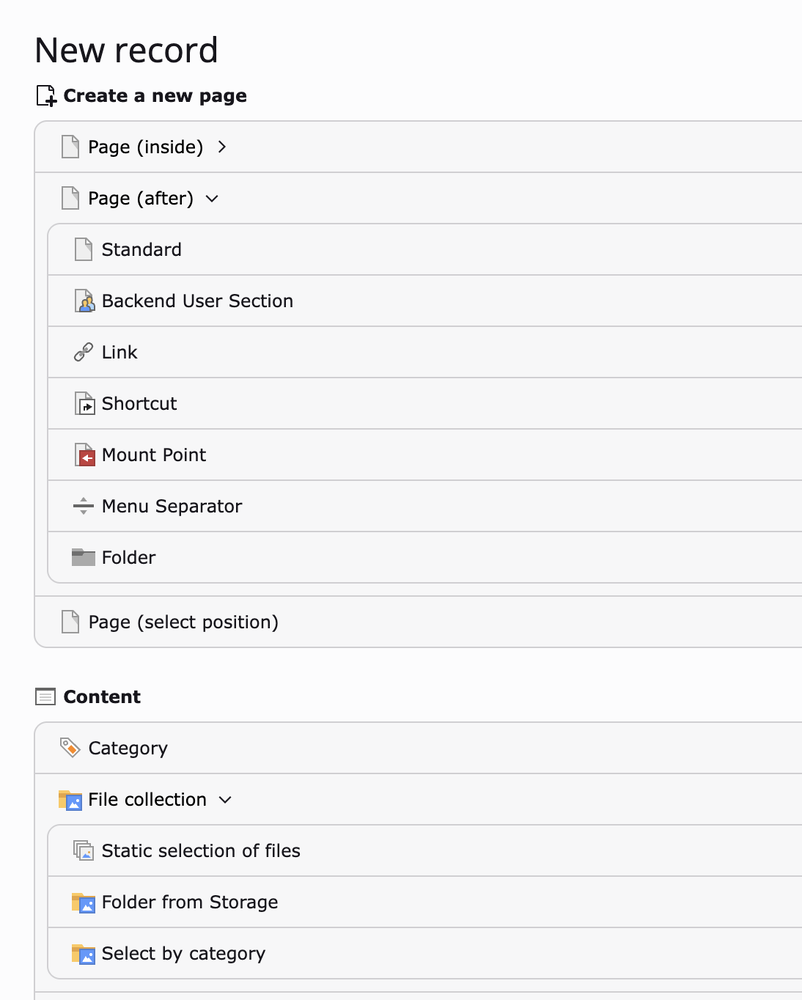Choose Page (select position) option

[183, 622]
